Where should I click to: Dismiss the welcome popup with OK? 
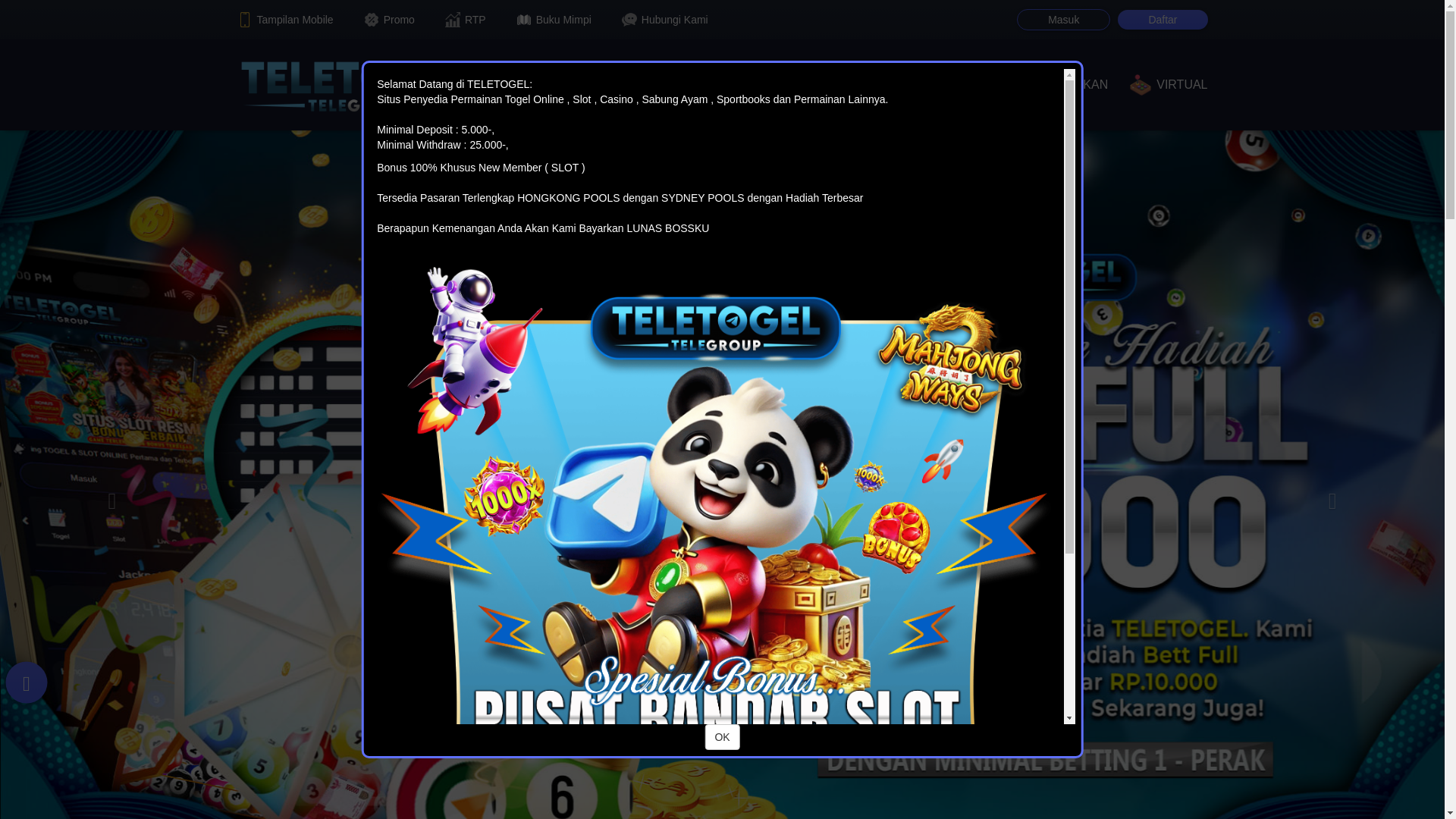722,736
